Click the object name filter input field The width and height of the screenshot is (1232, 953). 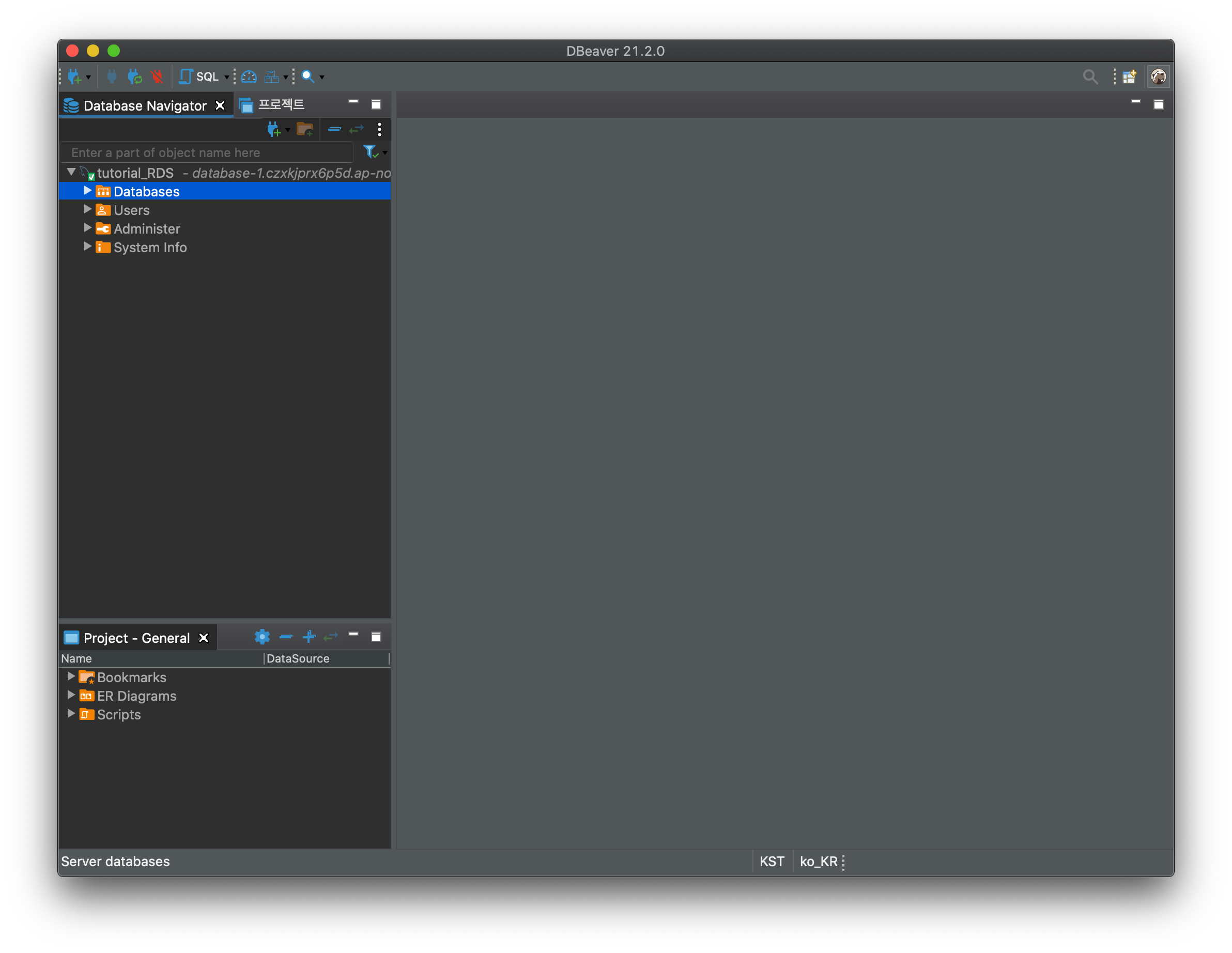(x=207, y=153)
